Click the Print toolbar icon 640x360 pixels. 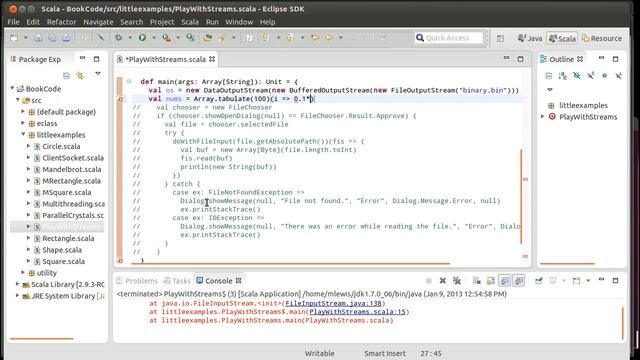66,38
